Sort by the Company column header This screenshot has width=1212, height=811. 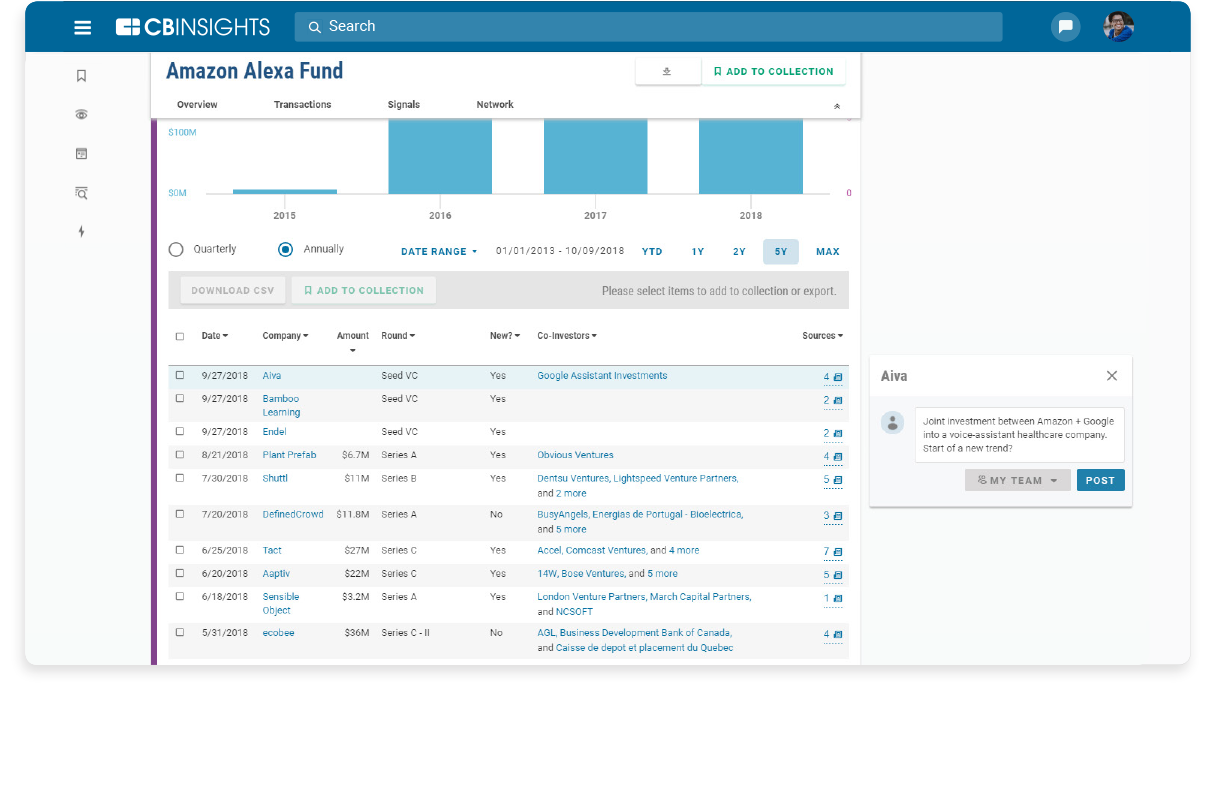pyautogui.click(x=285, y=336)
